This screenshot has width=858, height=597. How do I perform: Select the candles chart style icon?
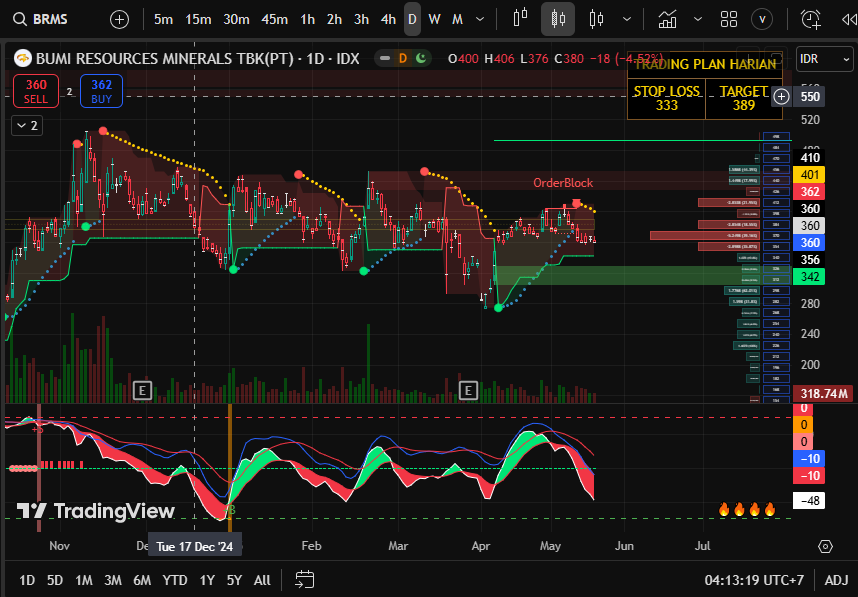tap(558, 19)
